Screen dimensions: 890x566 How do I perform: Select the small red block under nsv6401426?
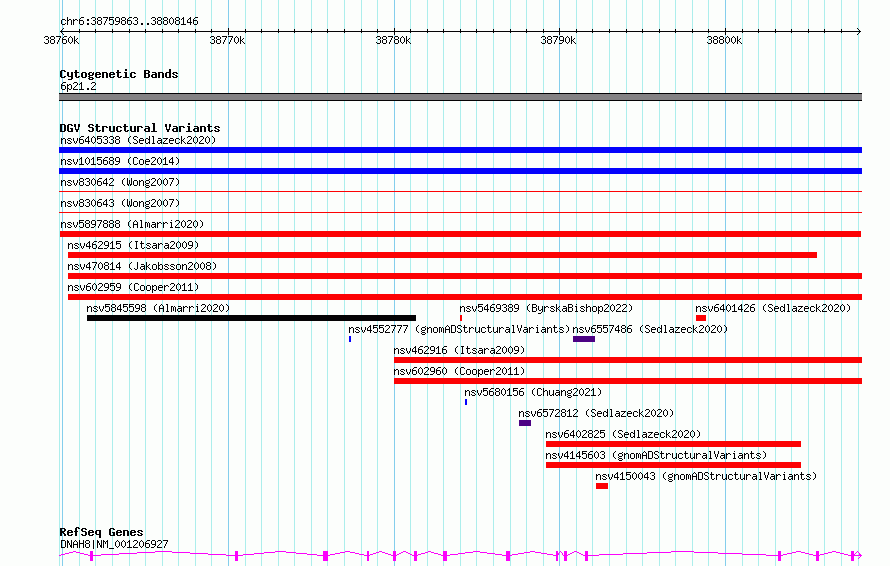coord(701,318)
